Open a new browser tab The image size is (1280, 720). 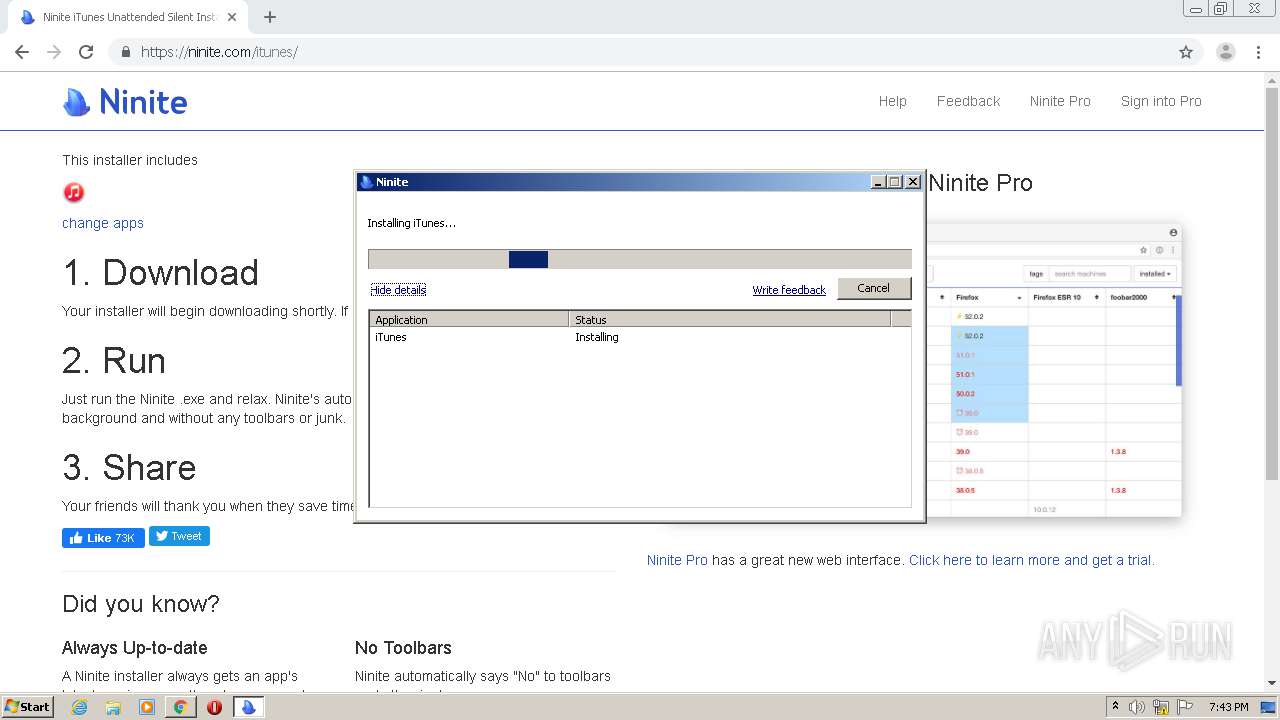coord(270,17)
